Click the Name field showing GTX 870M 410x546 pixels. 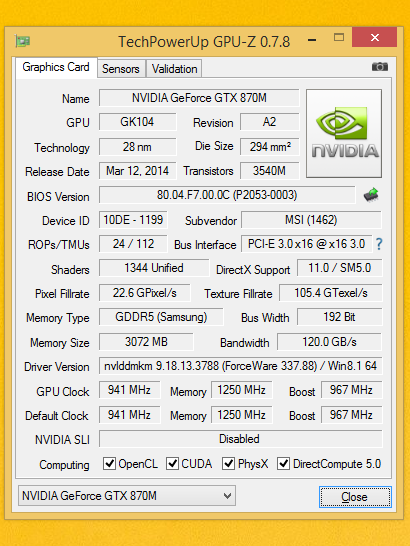tap(199, 98)
